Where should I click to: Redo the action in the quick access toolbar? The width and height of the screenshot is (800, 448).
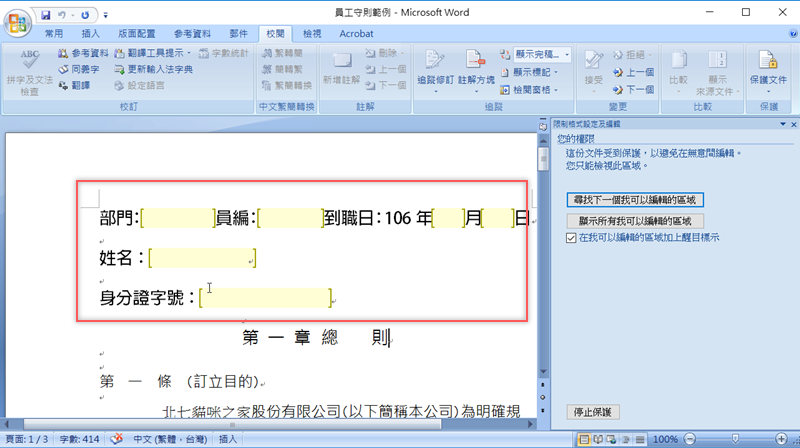coord(85,15)
